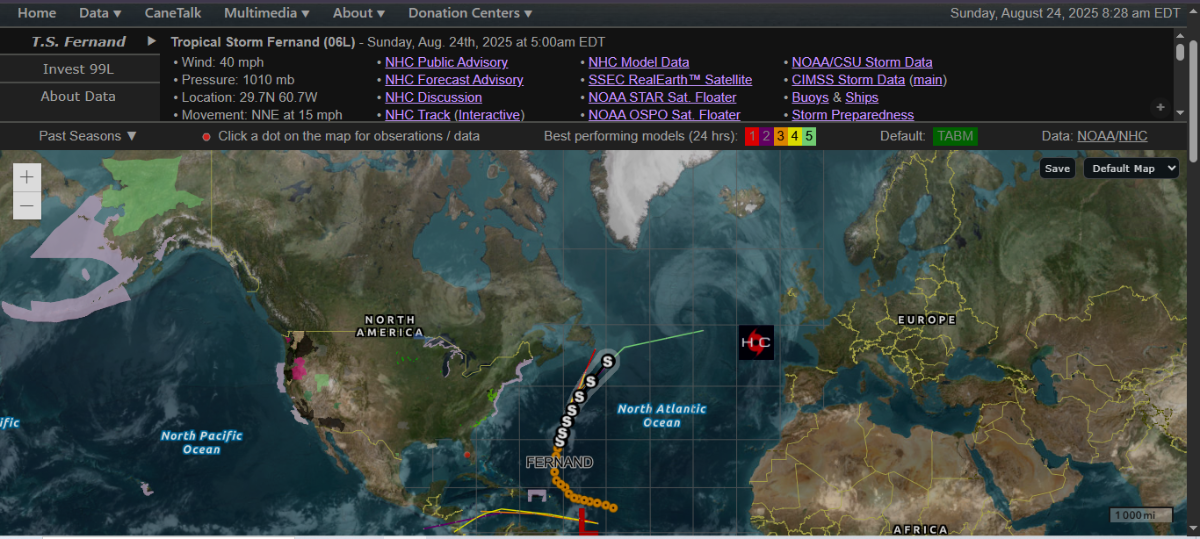Open the NOAA data source link

(x=1095, y=136)
